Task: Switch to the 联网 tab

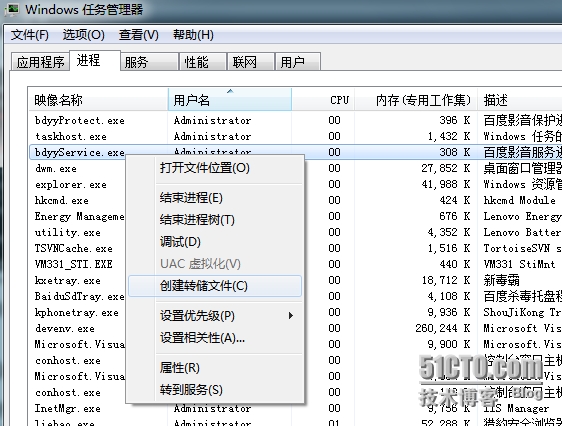Action: 251,62
